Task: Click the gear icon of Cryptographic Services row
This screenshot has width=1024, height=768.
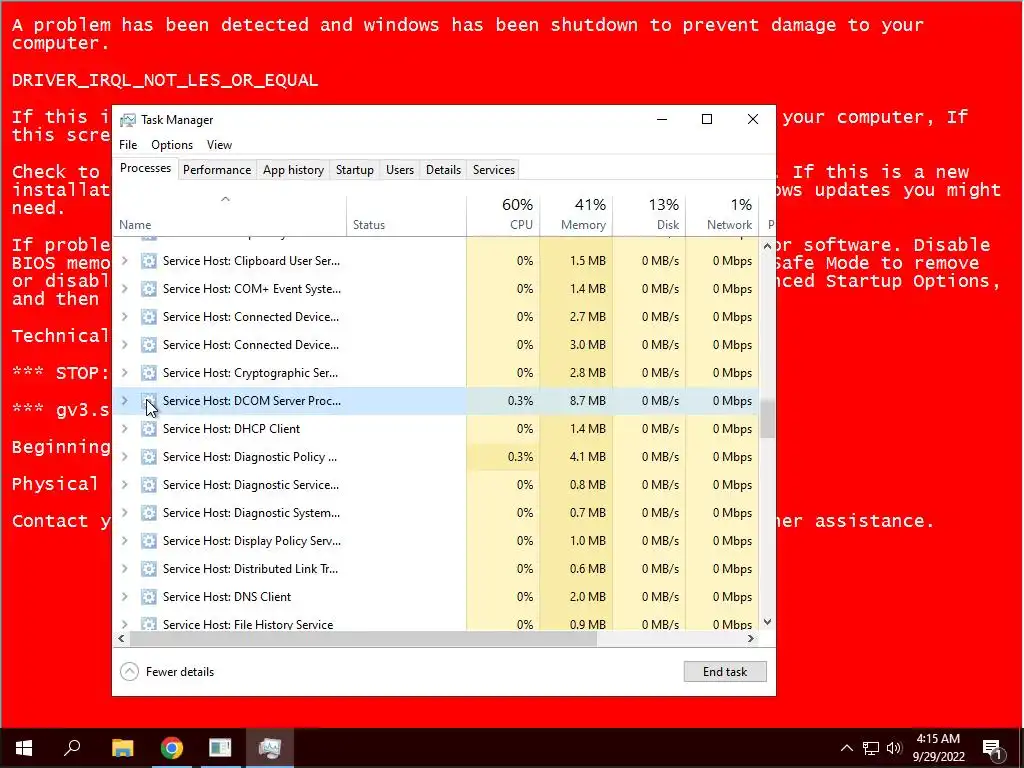Action: tap(149, 373)
